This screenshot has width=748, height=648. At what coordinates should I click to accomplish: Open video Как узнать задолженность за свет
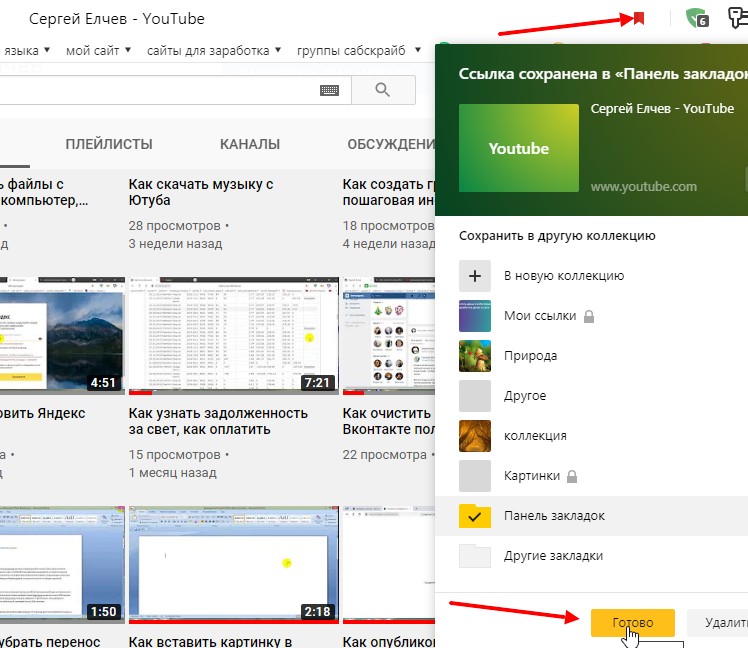[x=218, y=421]
